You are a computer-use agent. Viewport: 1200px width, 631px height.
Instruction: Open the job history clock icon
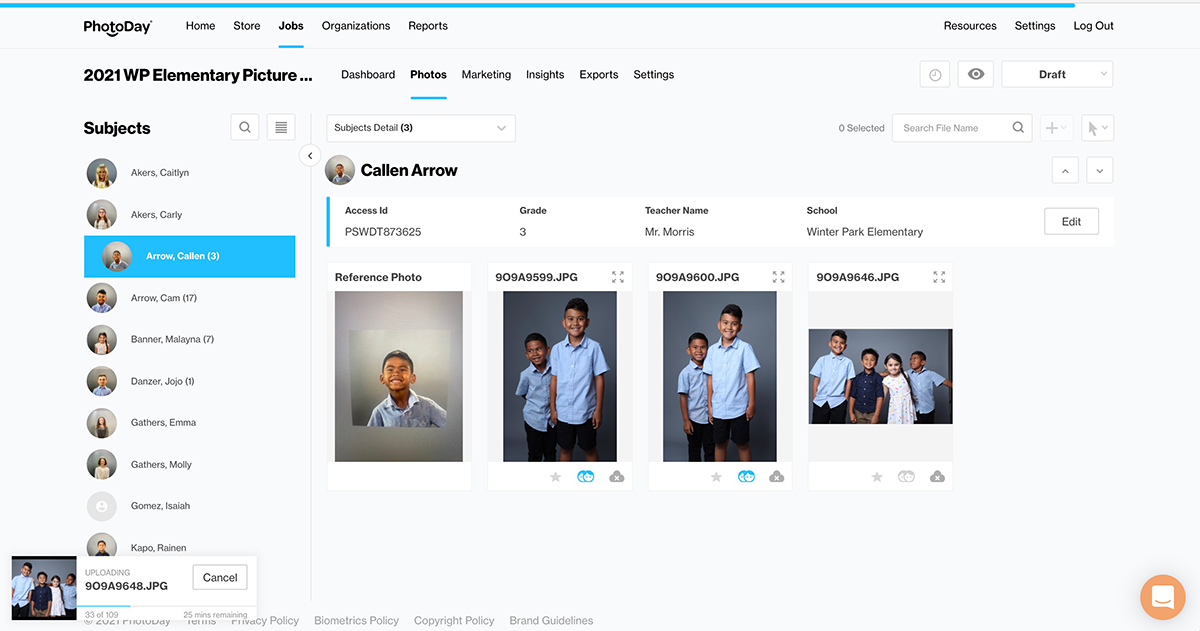(x=935, y=75)
